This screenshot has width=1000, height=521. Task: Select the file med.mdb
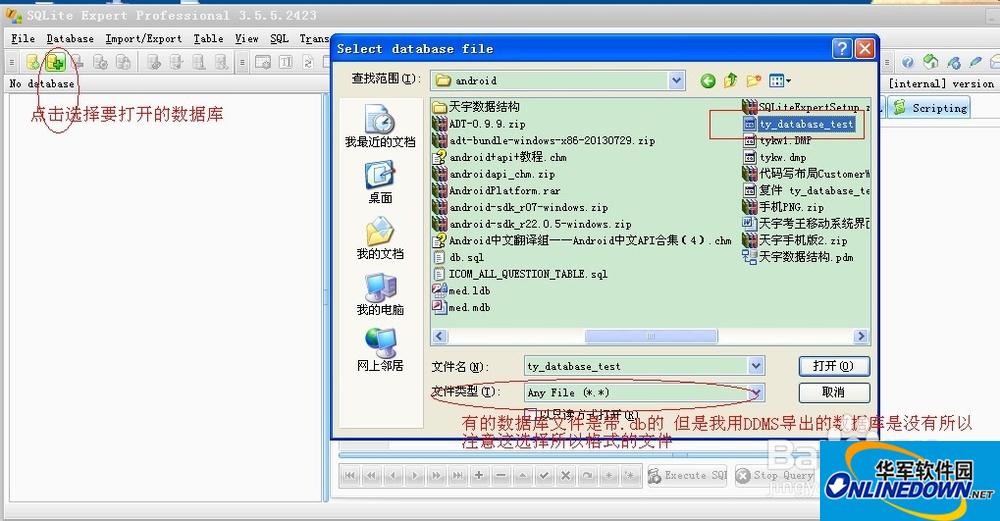462,307
